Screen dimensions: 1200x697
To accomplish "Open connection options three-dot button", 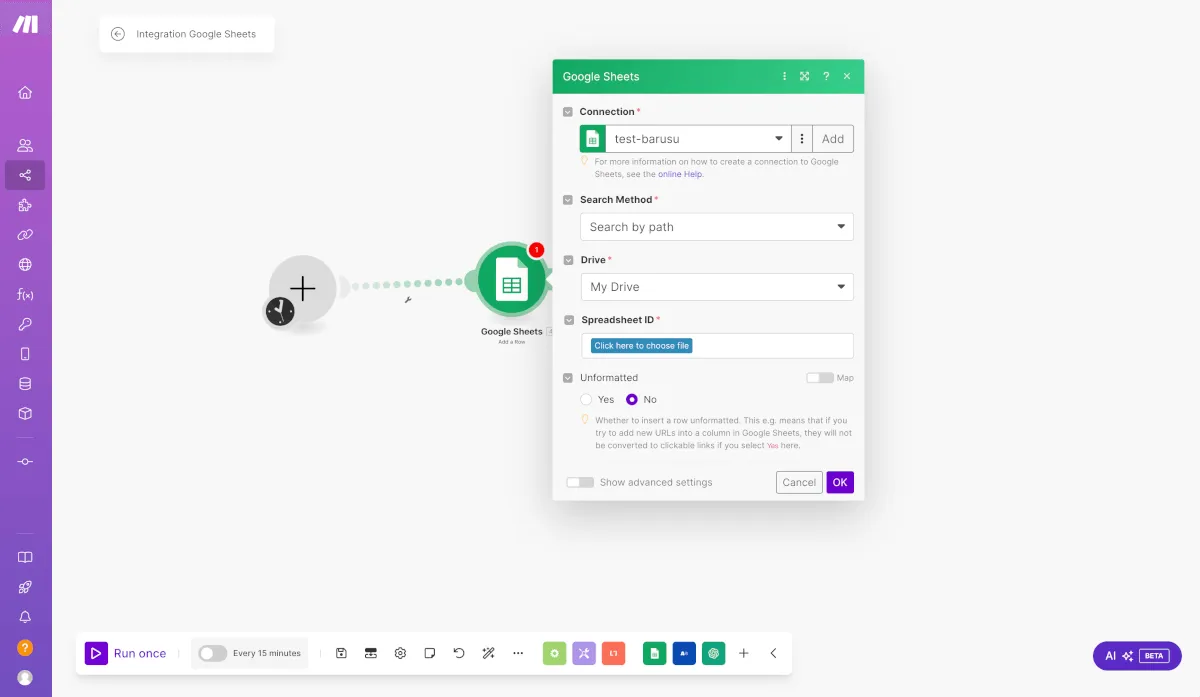I will point(801,139).
